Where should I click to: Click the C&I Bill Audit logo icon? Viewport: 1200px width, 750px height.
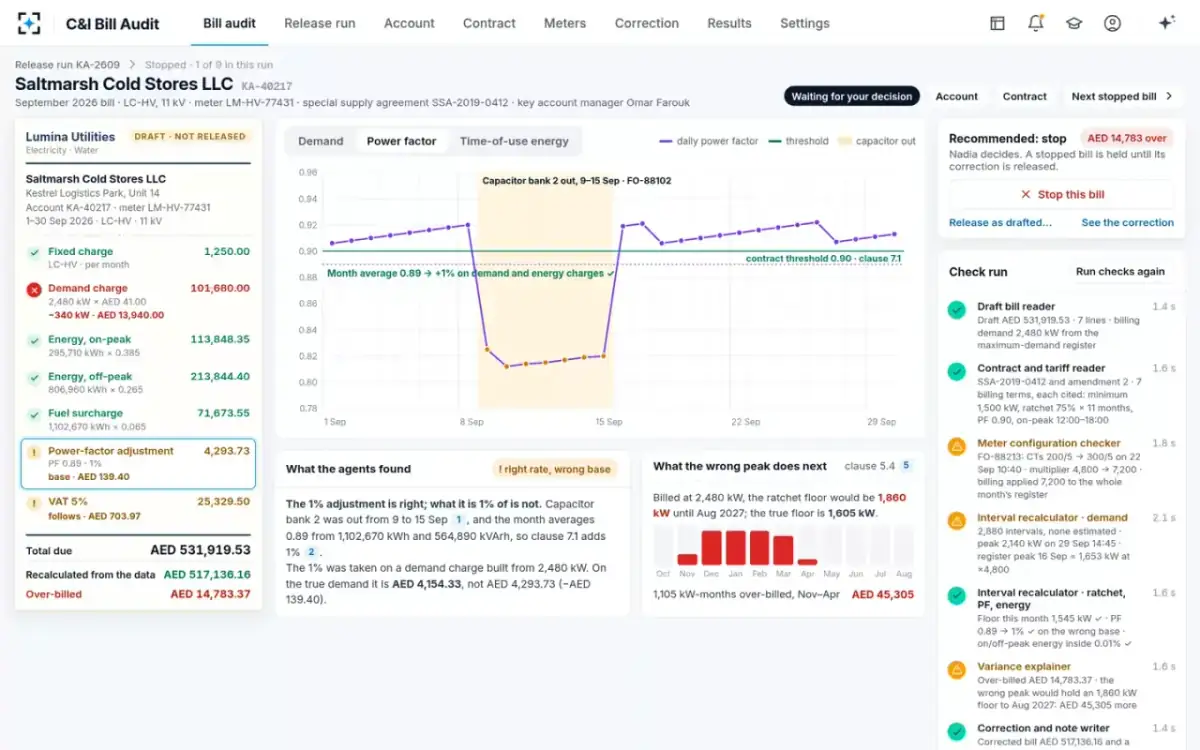[30, 23]
